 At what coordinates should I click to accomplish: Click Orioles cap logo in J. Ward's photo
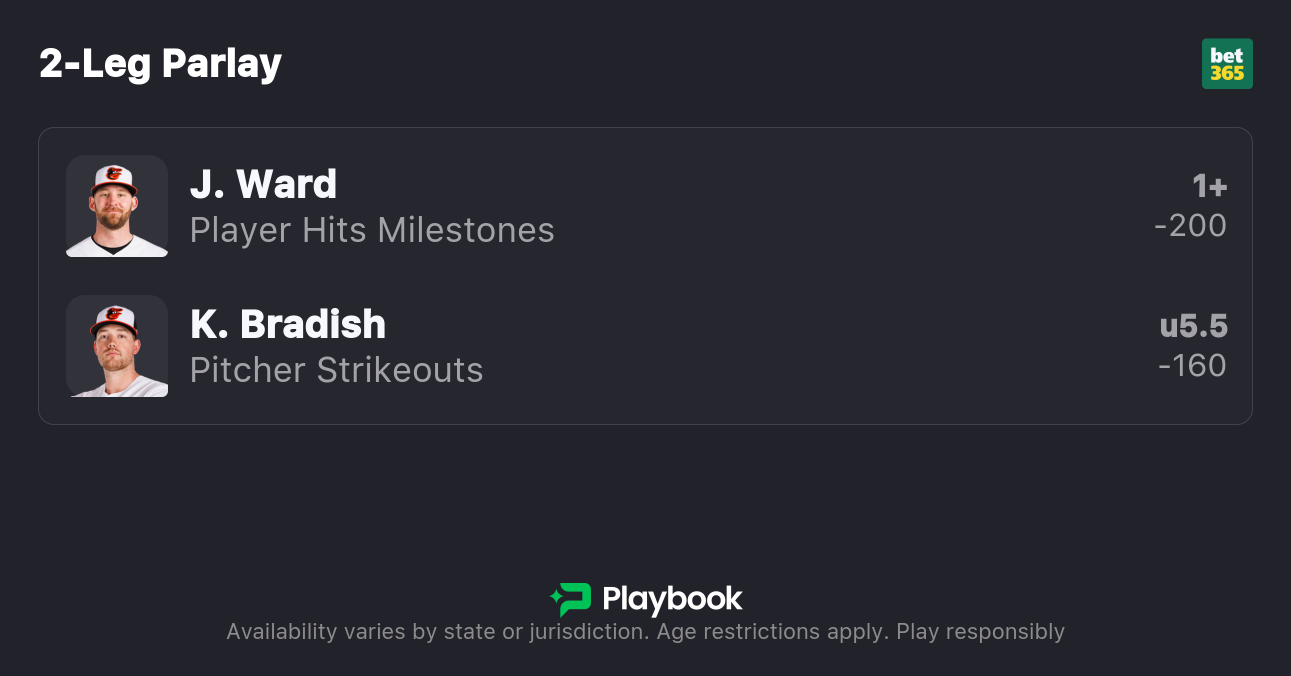(x=114, y=174)
